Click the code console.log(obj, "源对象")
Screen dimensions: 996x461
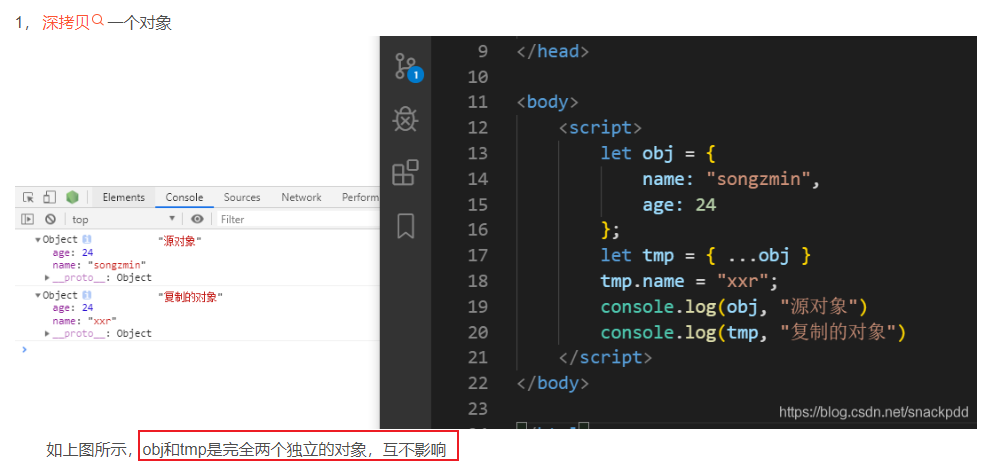point(734,306)
